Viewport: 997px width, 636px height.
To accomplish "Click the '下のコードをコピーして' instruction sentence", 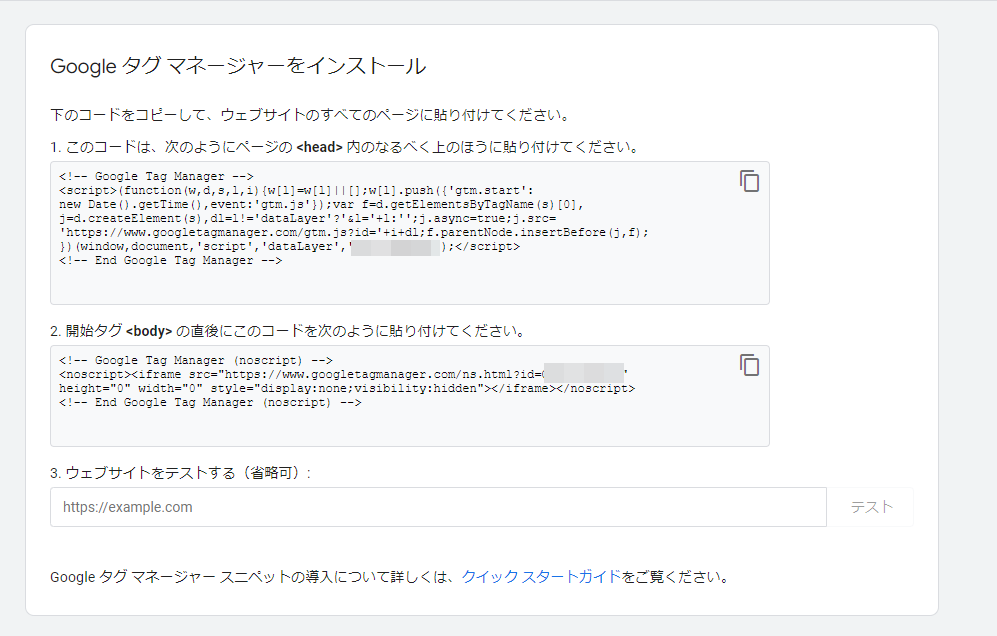I will tap(310, 115).
